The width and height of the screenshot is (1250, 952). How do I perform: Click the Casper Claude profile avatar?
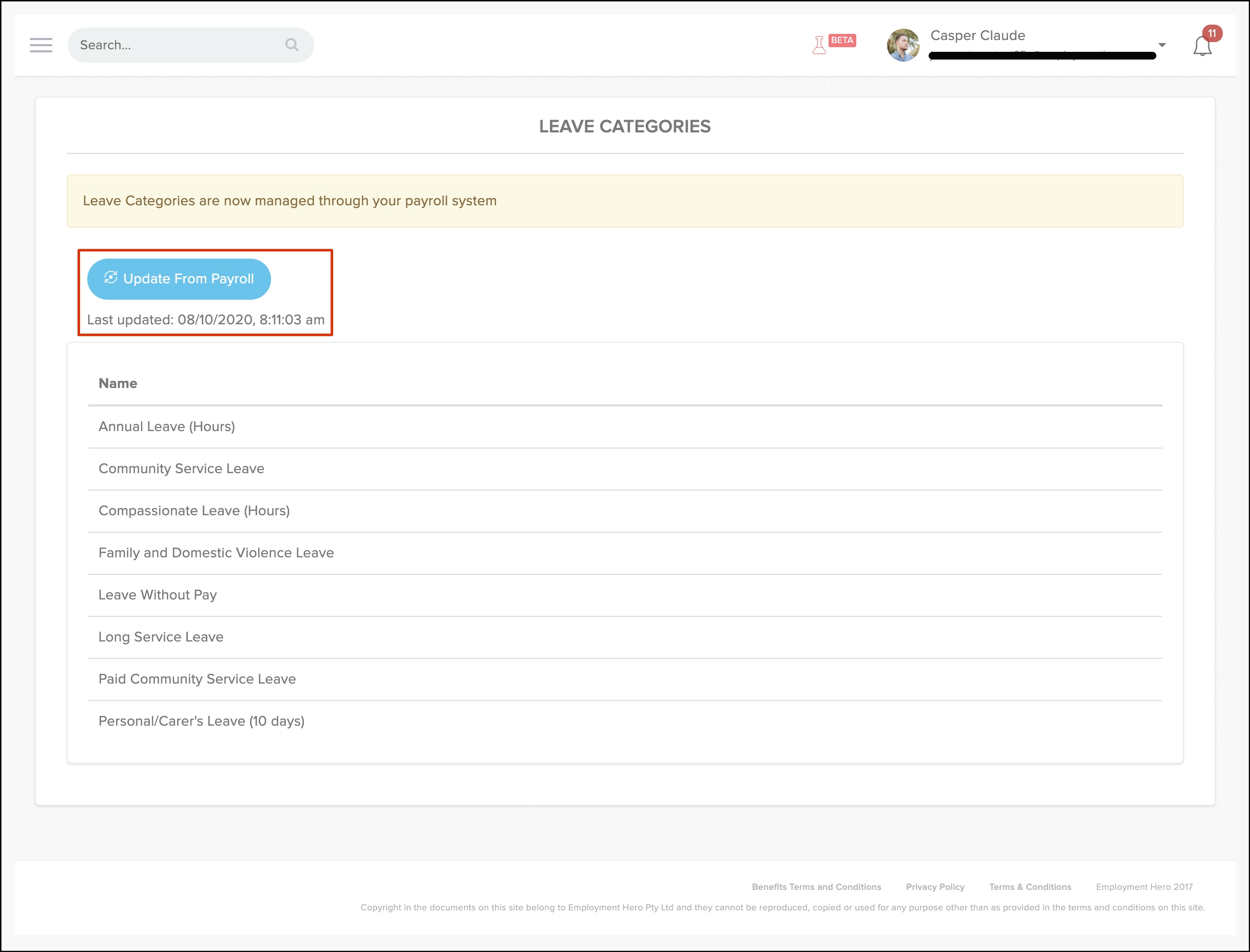[903, 45]
